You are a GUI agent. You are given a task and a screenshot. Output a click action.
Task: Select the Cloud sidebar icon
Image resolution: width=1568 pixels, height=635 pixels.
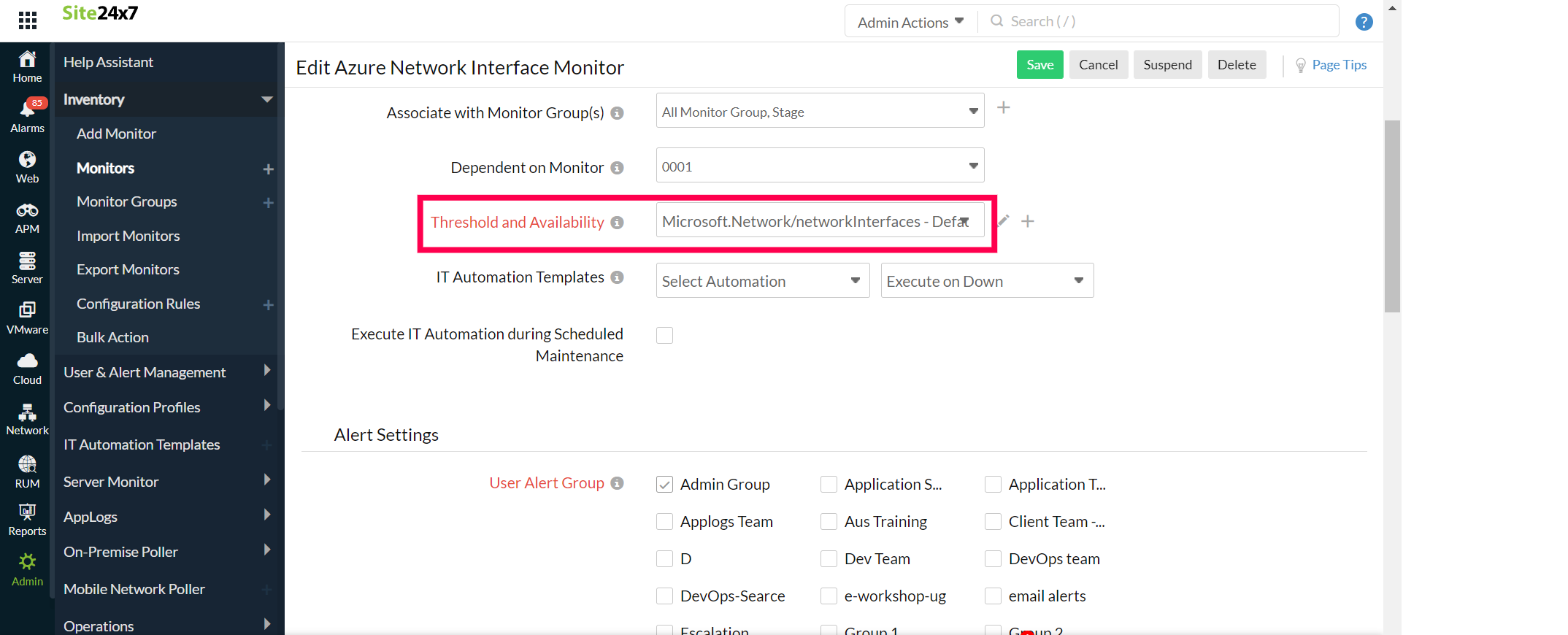click(28, 361)
